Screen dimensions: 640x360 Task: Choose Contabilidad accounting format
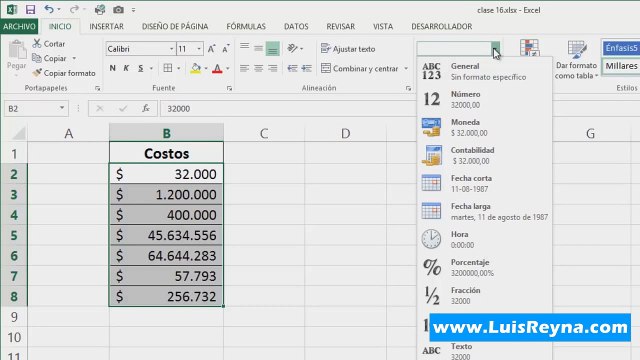tap(484, 156)
